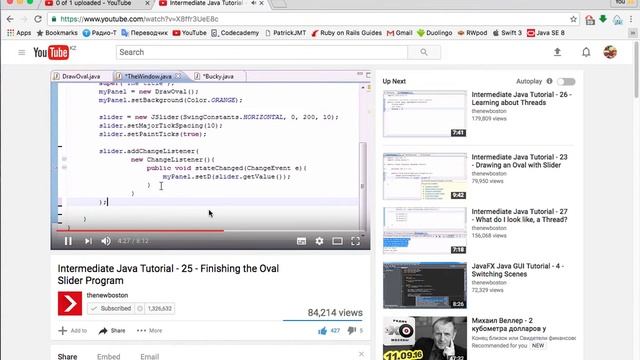Open video subtitles/captions button
This screenshot has height=360, width=640.
tap(301, 241)
